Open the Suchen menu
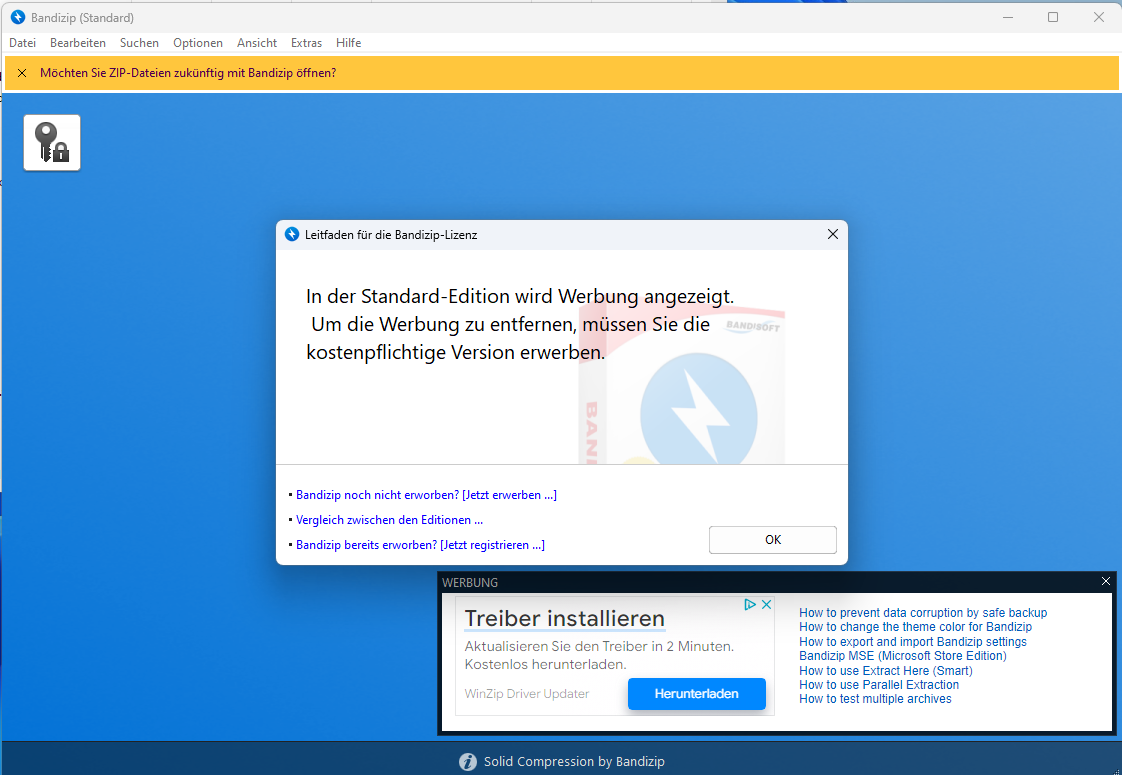 click(140, 43)
